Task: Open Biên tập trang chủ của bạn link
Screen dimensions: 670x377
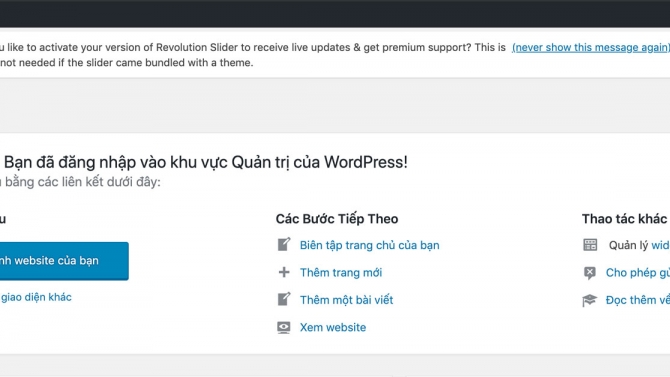Action: coord(369,245)
